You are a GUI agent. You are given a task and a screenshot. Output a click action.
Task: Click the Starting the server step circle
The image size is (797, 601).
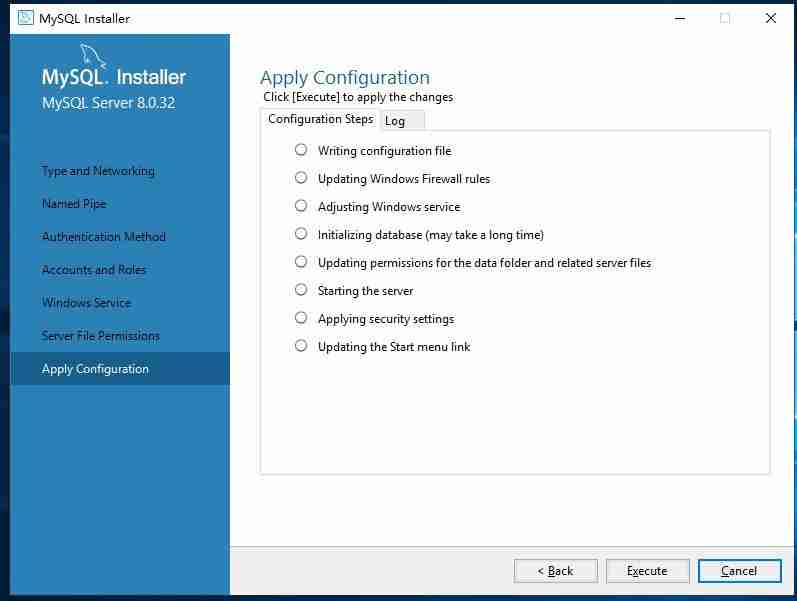[301, 290]
